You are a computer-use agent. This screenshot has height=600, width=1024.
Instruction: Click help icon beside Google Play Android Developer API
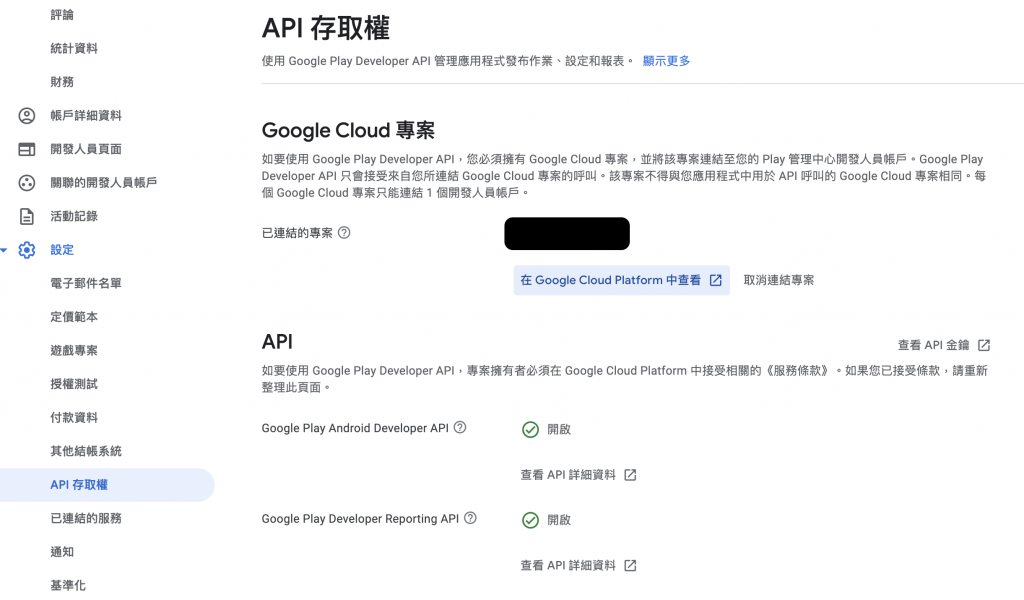460,428
